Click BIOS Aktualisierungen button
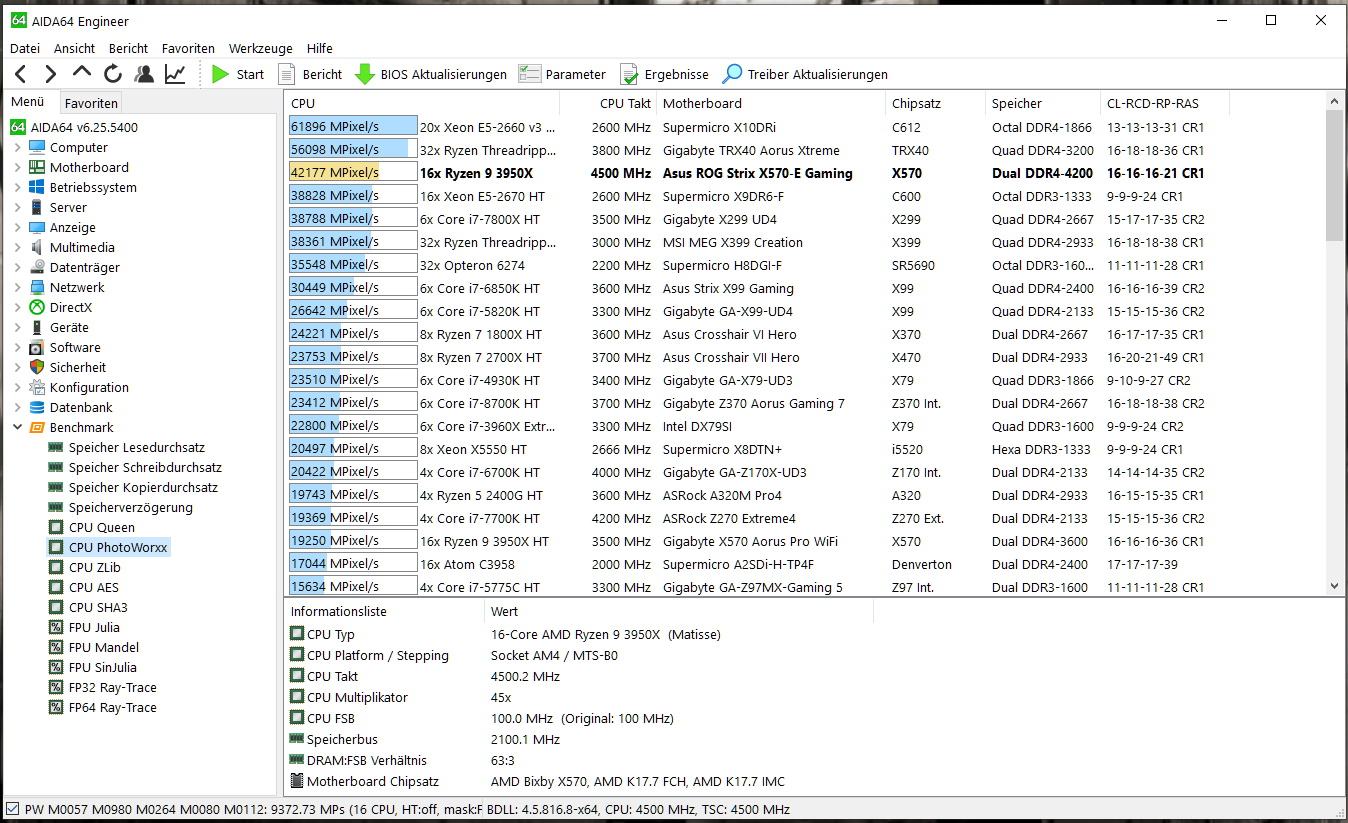Screen dimensions: 1348x823 (431, 74)
